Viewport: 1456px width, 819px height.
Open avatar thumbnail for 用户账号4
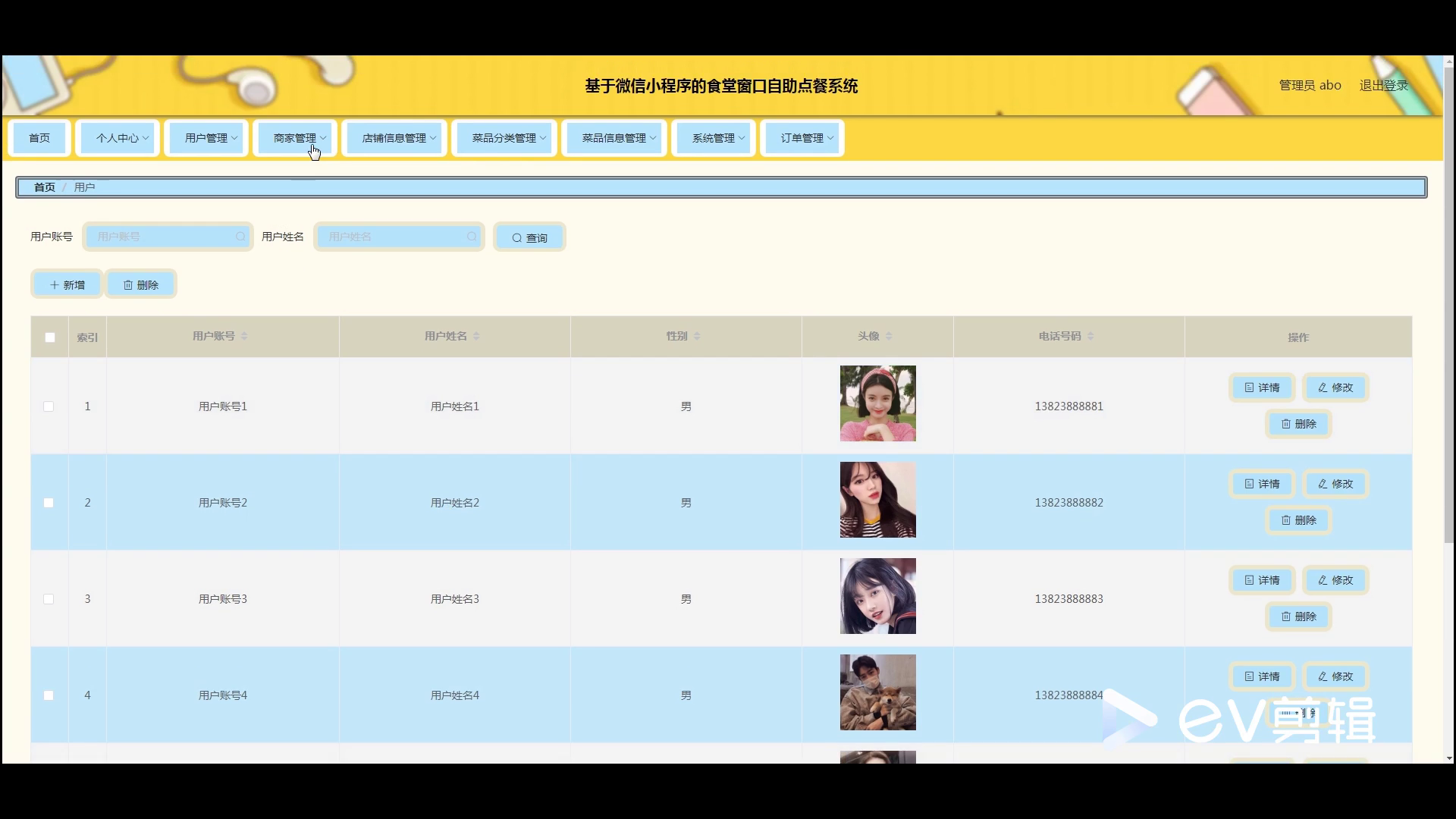coord(877,692)
